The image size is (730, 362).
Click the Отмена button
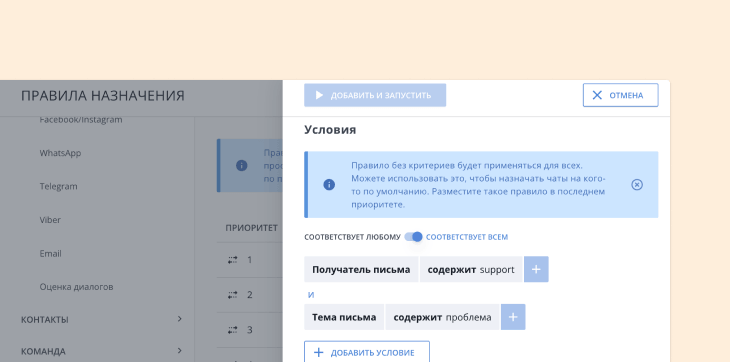click(x=620, y=95)
